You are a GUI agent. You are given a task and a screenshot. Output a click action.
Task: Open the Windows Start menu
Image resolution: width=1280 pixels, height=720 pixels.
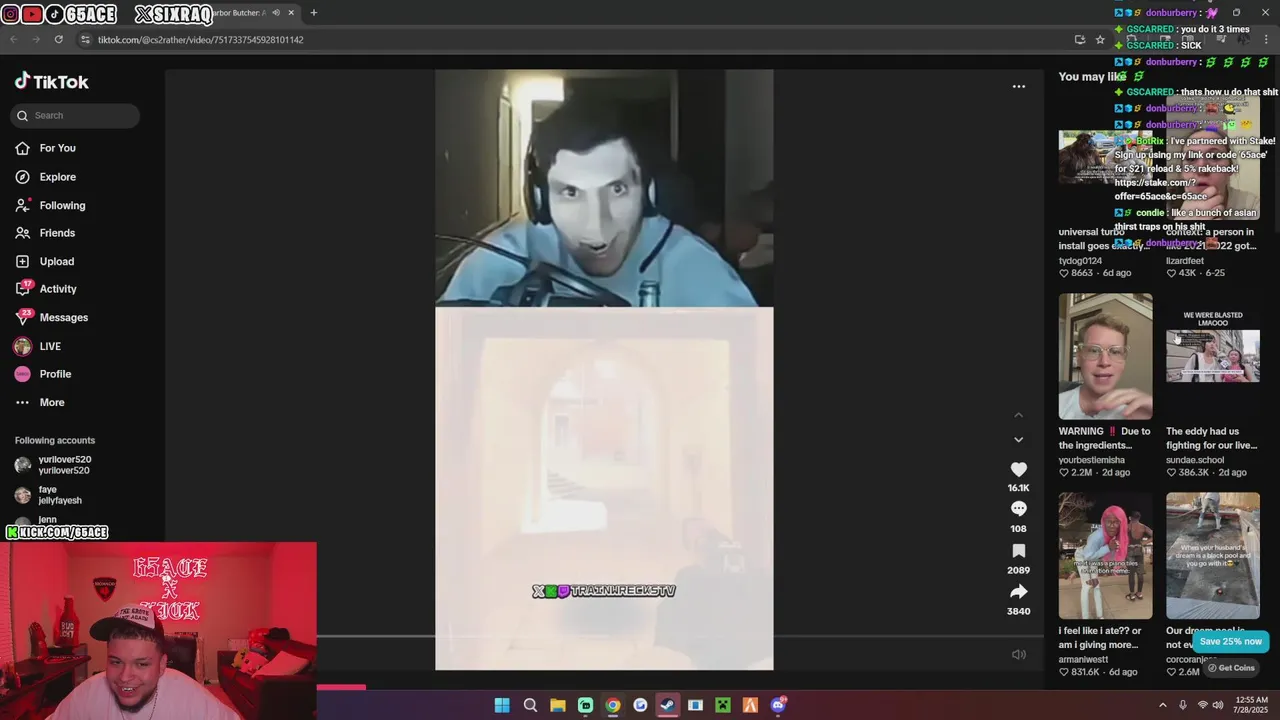point(502,705)
